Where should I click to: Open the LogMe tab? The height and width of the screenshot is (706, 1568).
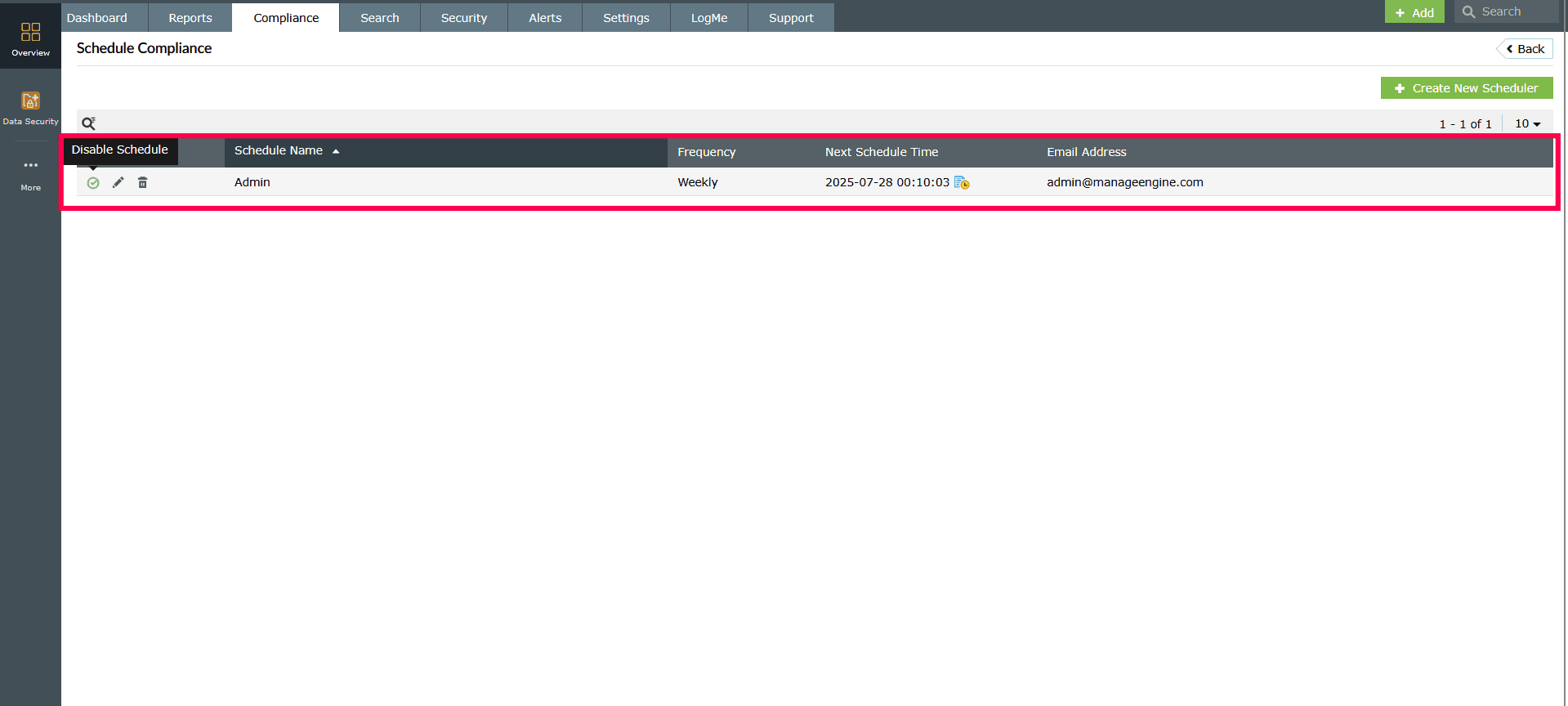point(709,18)
